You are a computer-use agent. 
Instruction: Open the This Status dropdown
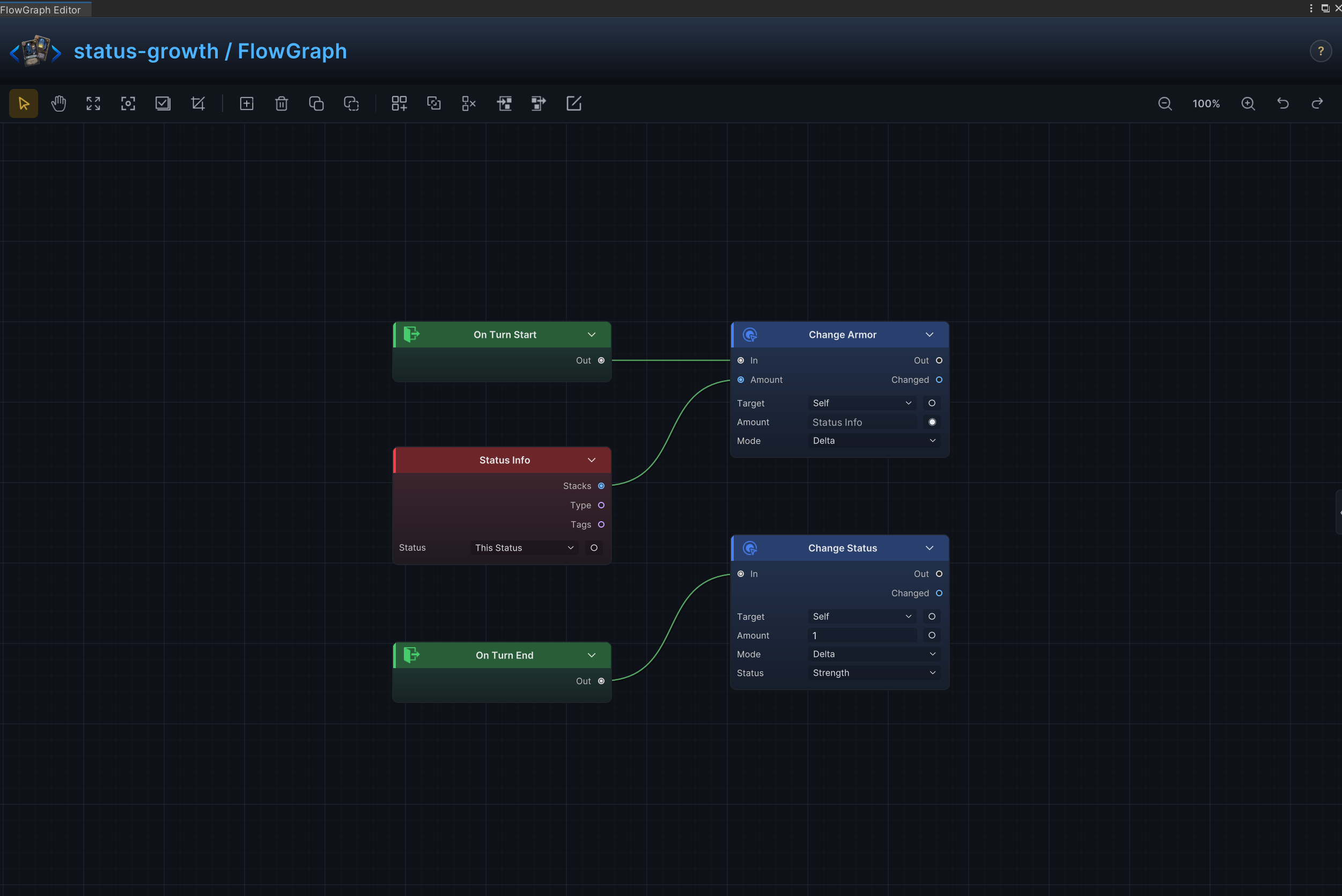coord(524,548)
